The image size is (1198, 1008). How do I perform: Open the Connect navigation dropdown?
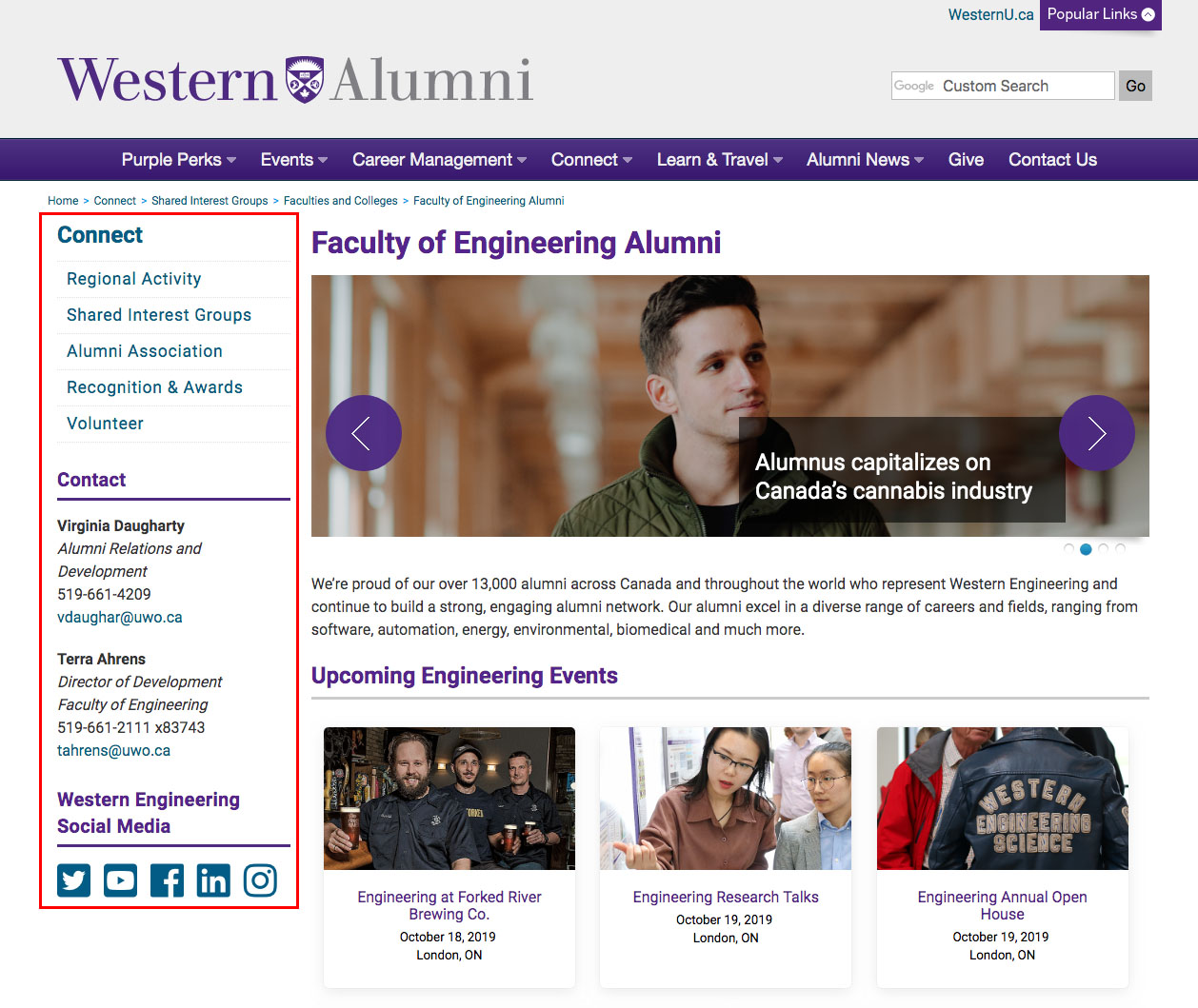[591, 160]
